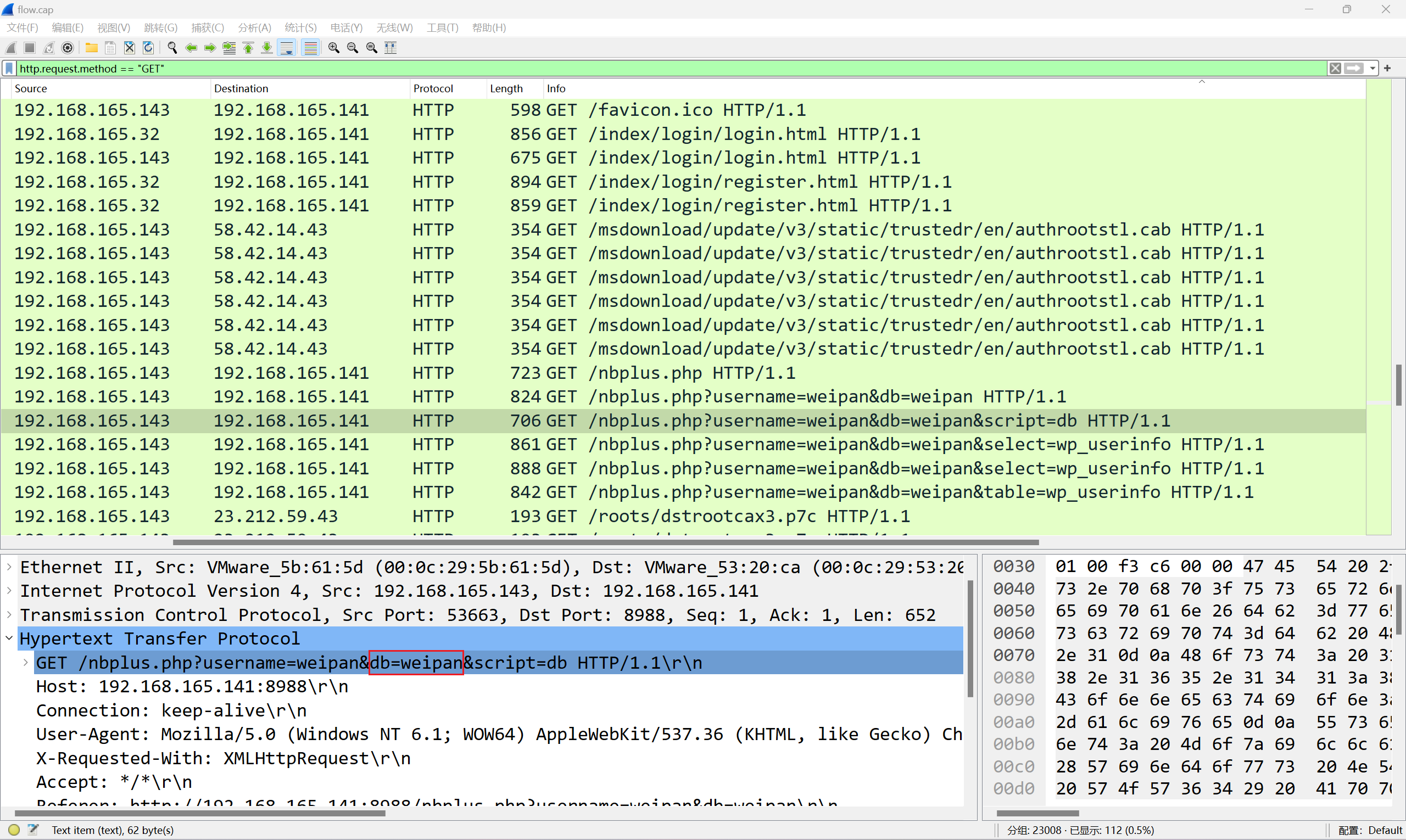Select packet with table=wp_userinfo request
The height and width of the screenshot is (840, 1406).
pos(683,492)
